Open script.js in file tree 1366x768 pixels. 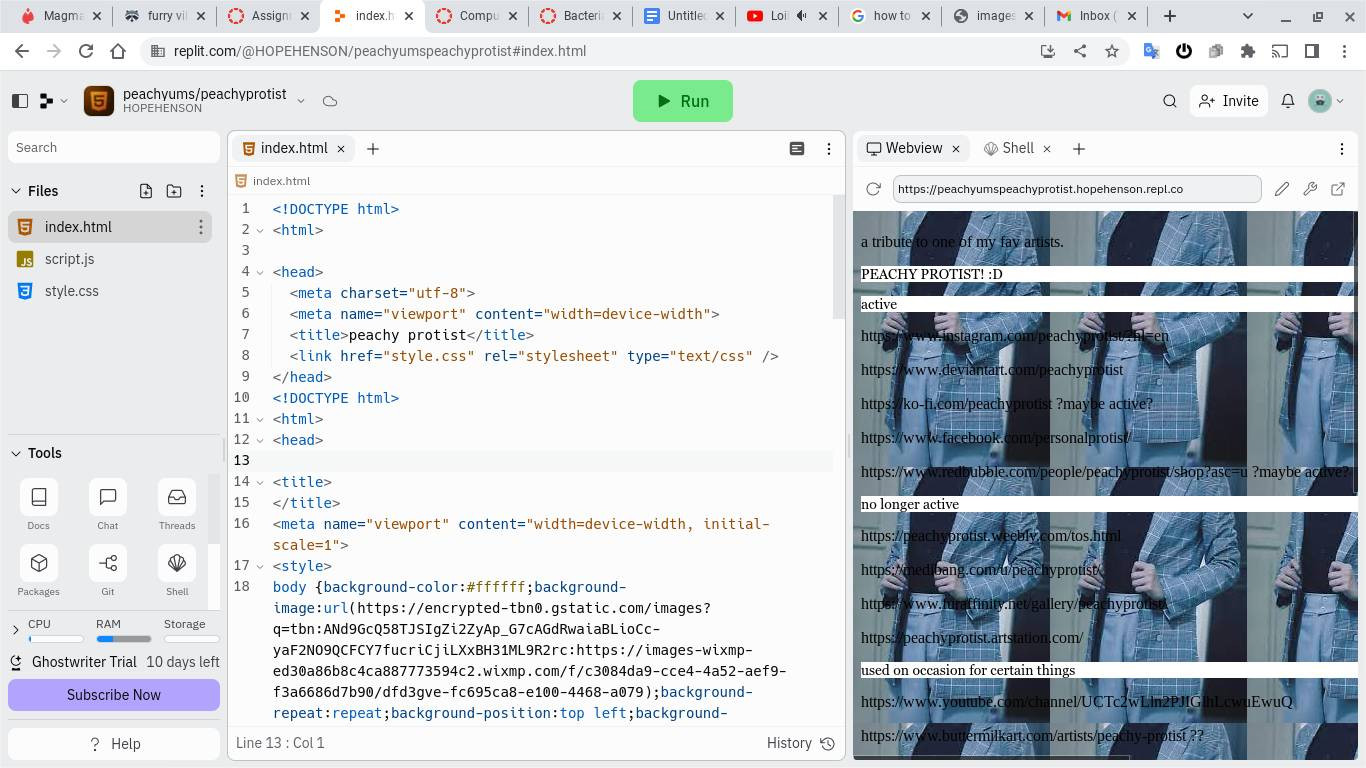(x=110, y=259)
